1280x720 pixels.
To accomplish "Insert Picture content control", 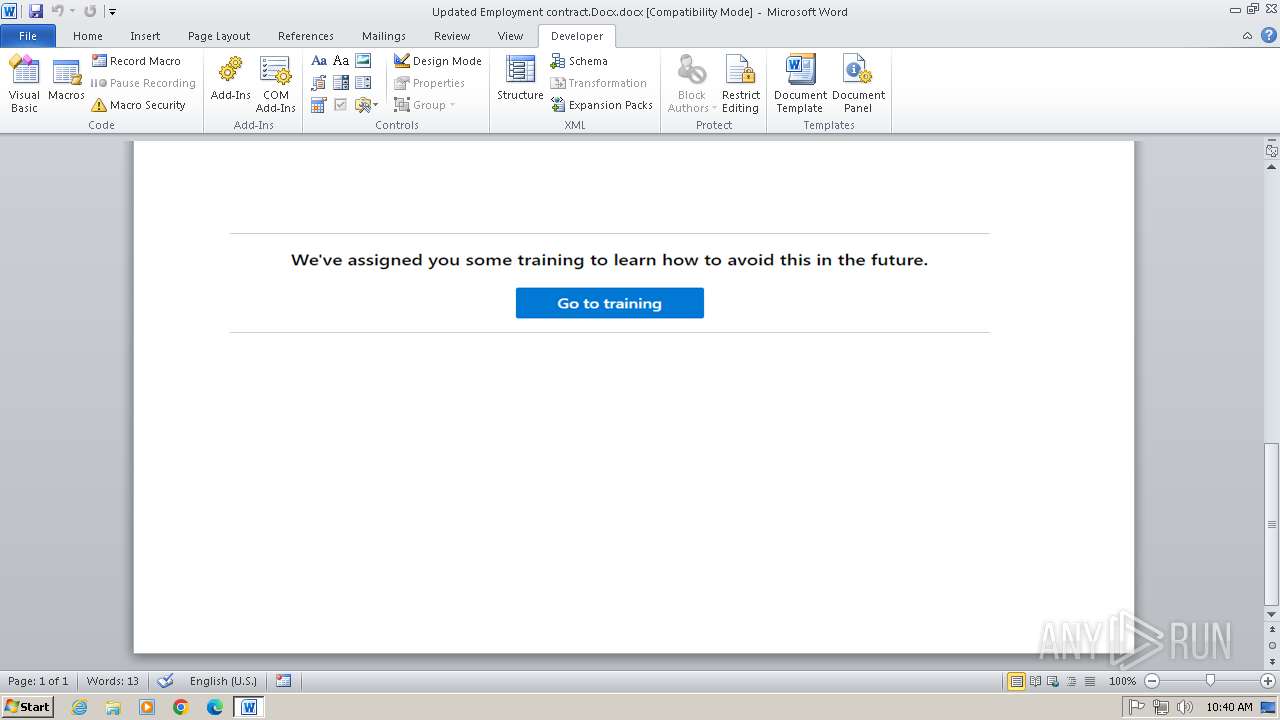I will 363,61.
